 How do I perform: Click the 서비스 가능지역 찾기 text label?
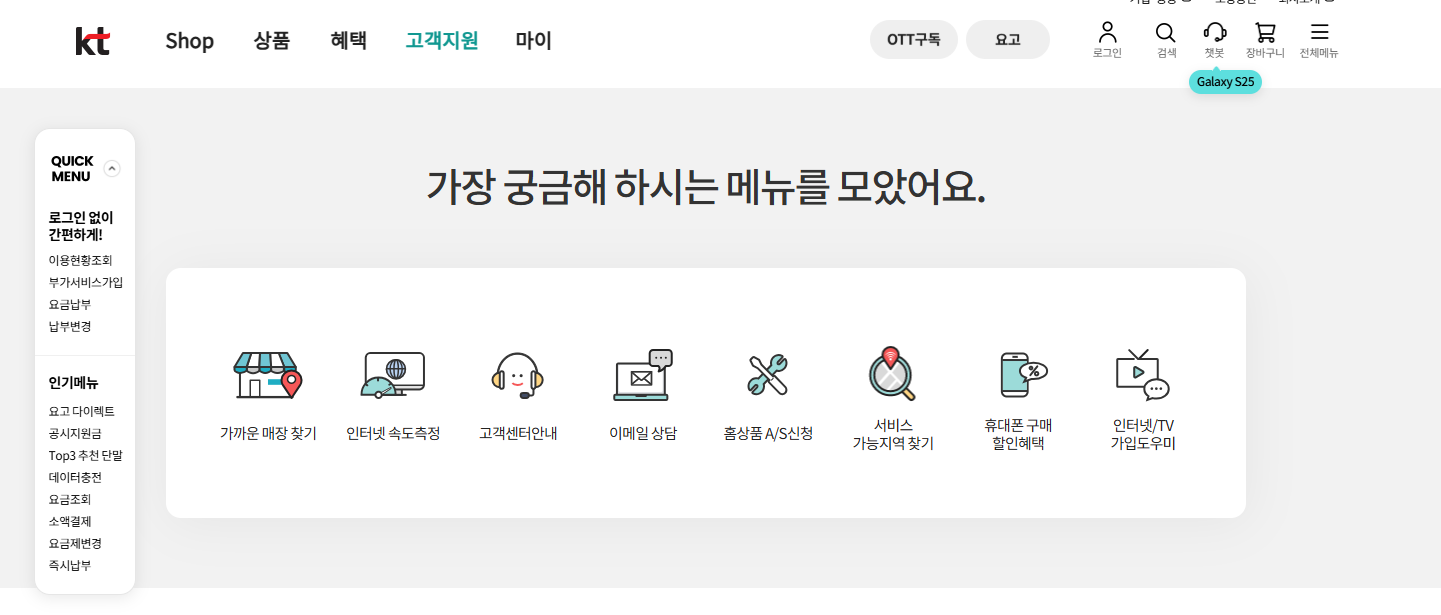(x=893, y=434)
